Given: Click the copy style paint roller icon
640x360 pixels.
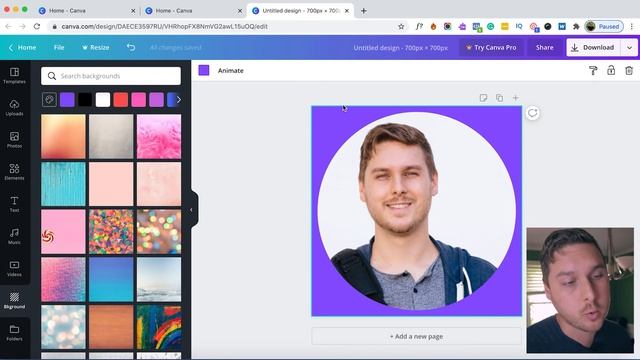Looking at the screenshot, I should tap(593, 71).
